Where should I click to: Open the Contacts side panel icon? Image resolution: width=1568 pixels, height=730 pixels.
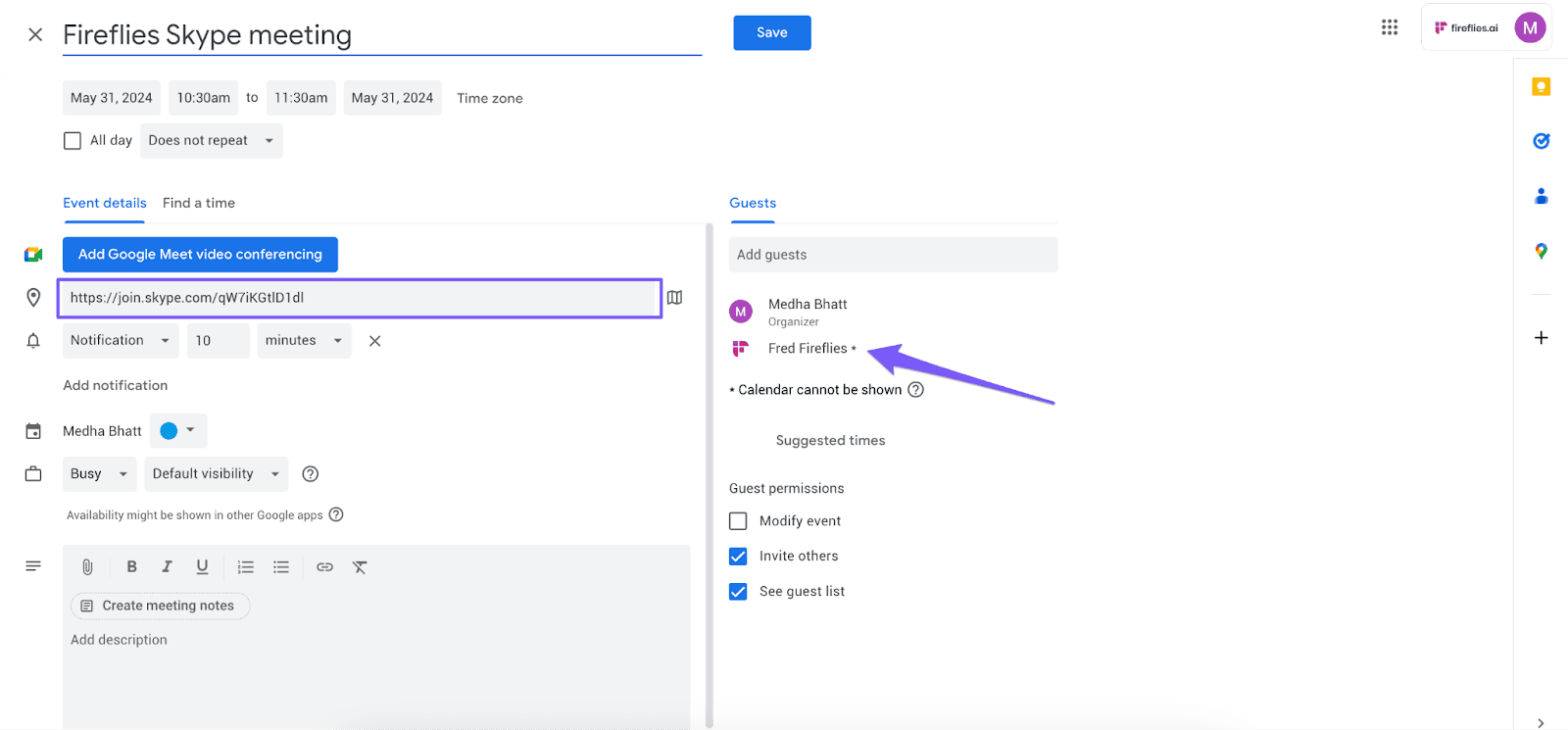pyautogui.click(x=1541, y=196)
